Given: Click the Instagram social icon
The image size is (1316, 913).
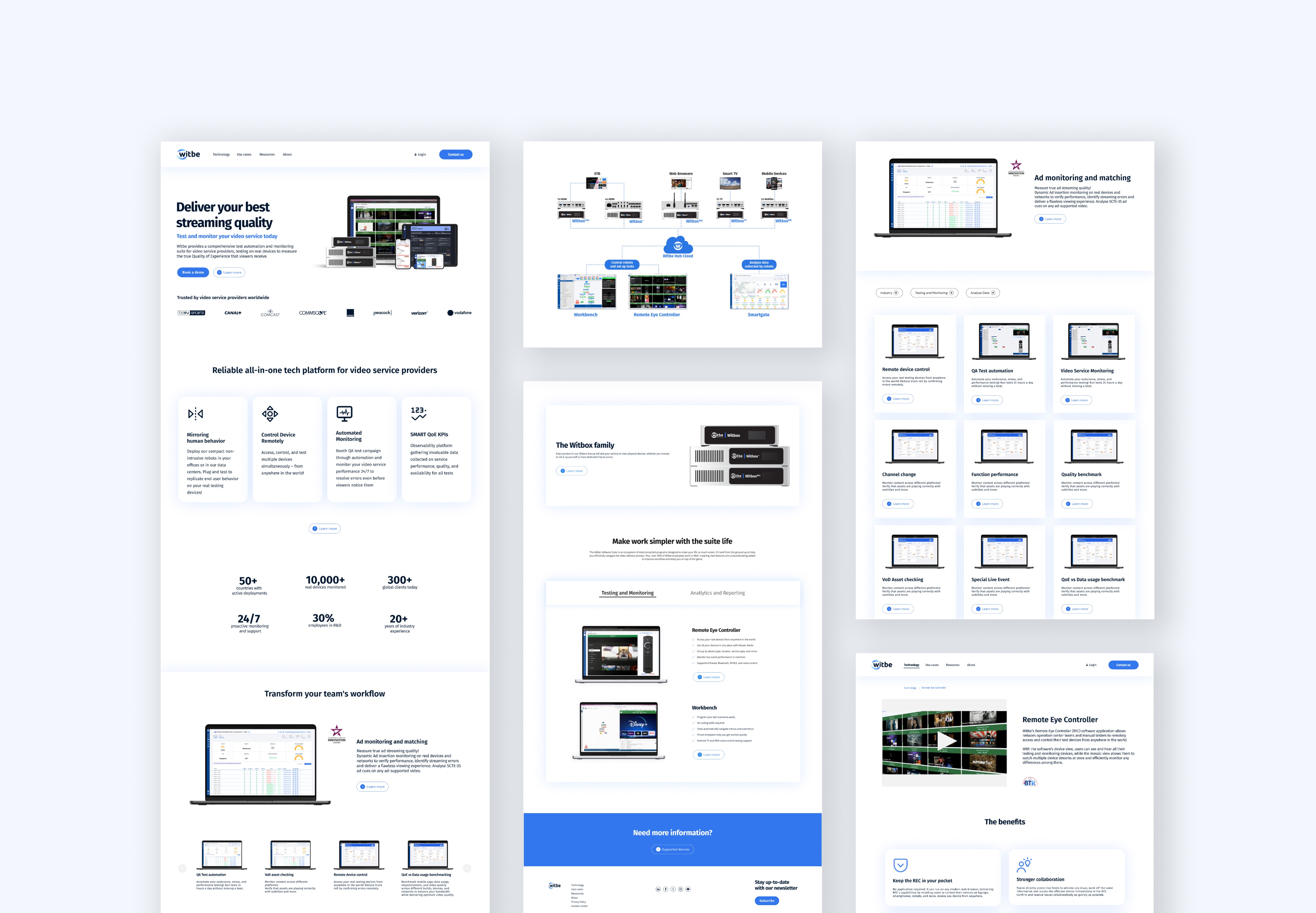Looking at the screenshot, I should click(x=680, y=889).
